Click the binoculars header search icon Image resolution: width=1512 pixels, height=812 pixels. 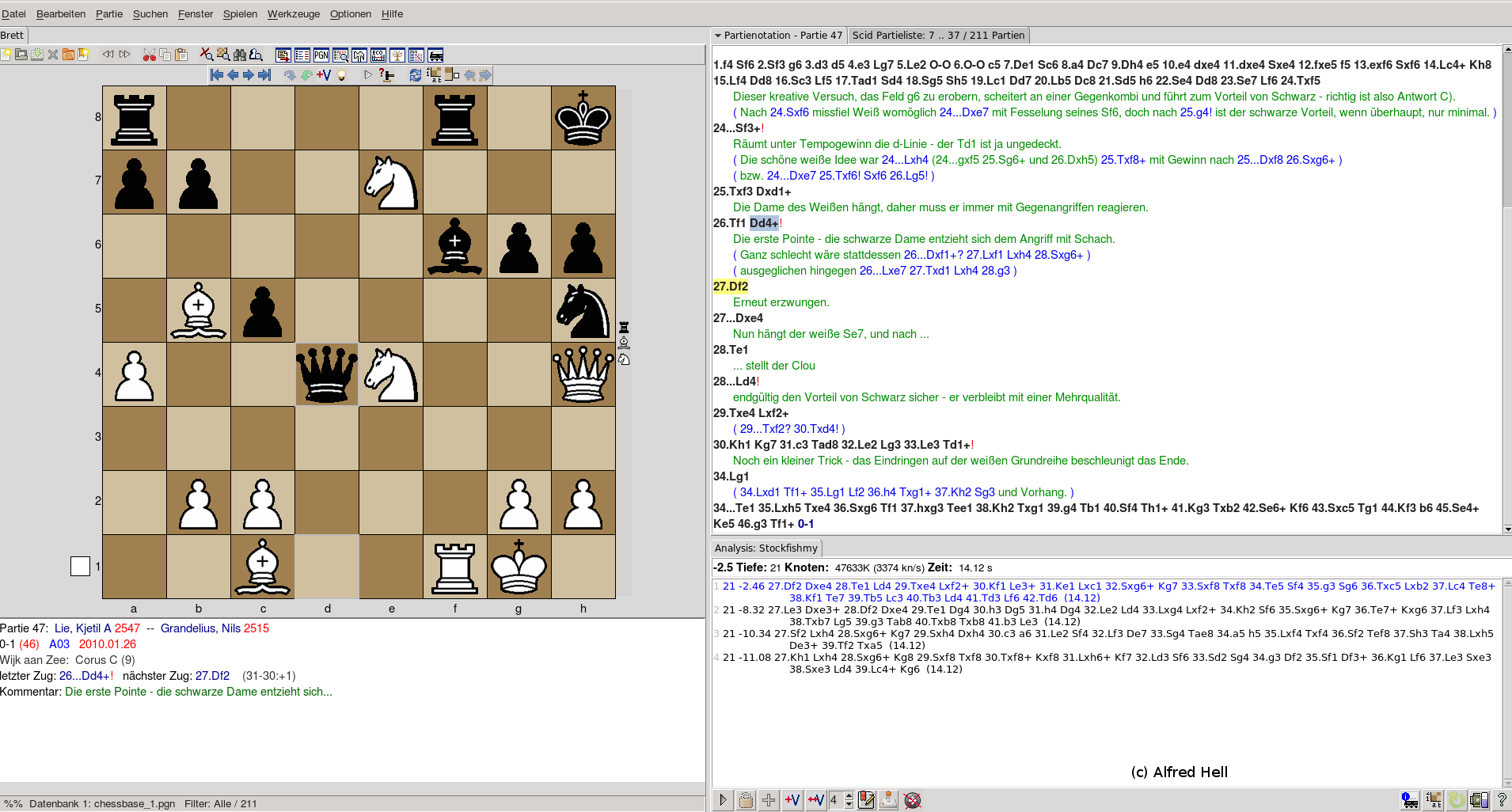pyautogui.click(x=240, y=55)
